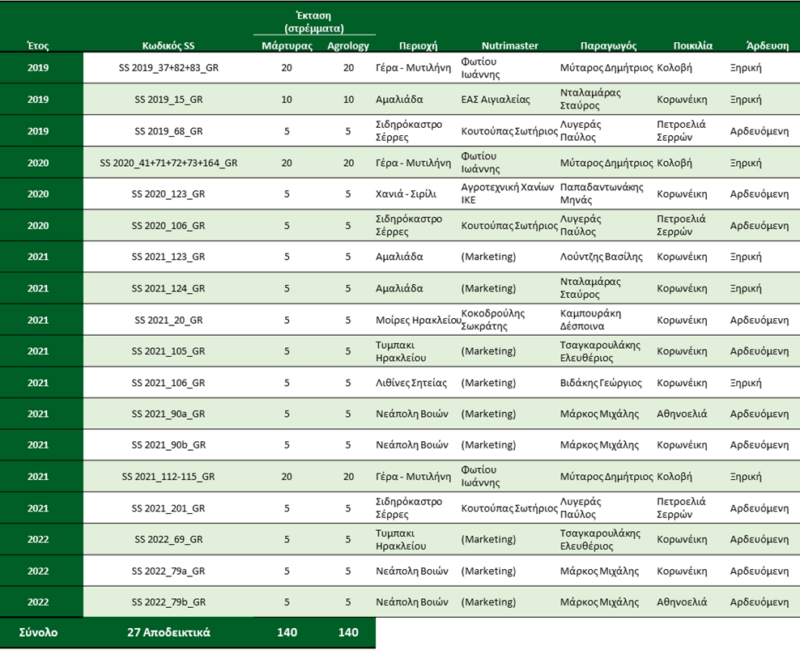Click the 27 Αποδεικτικά total cell
This screenshot has height=650, width=800.
click(169, 633)
